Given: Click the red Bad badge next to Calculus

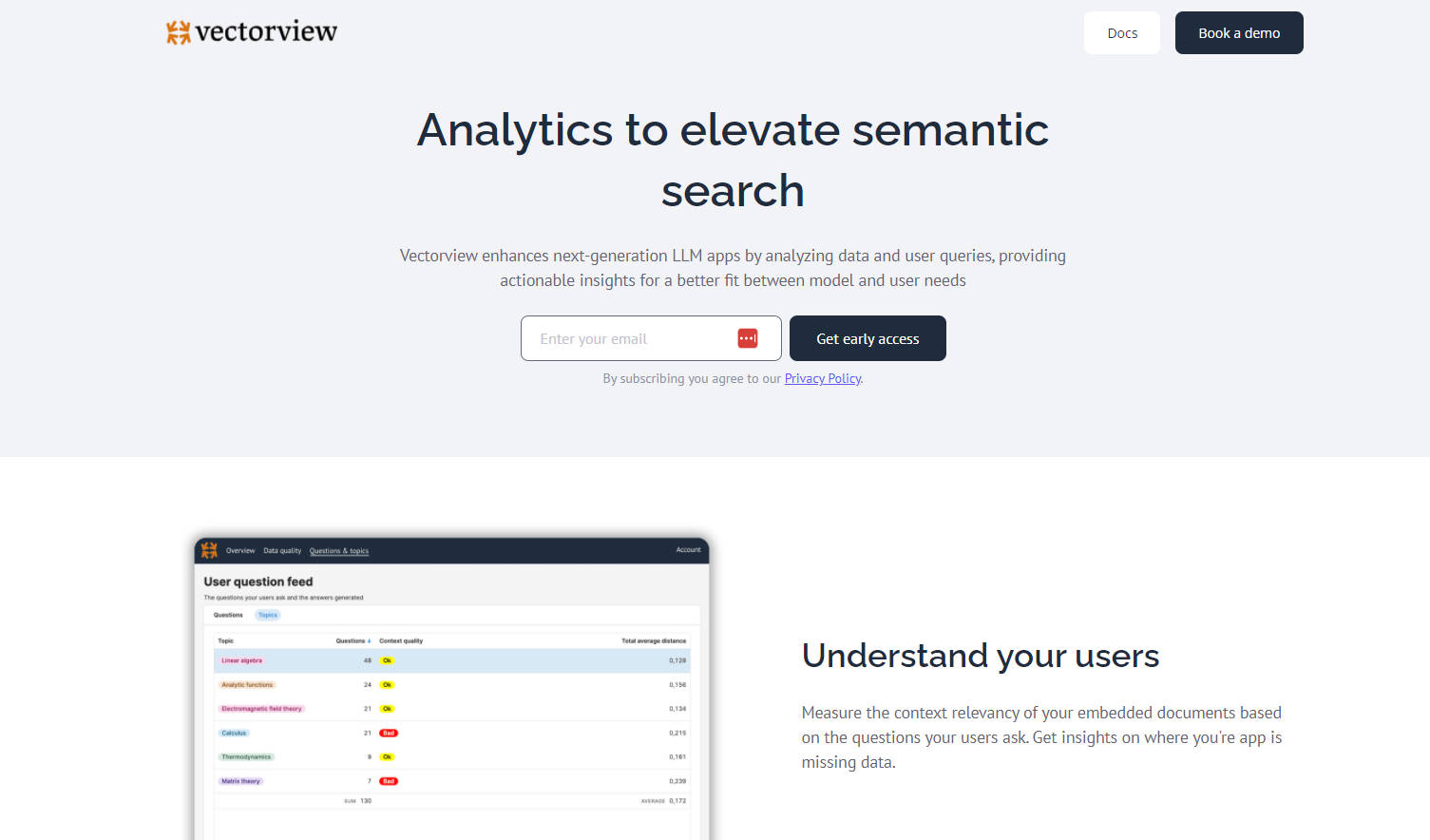Looking at the screenshot, I should pos(388,733).
